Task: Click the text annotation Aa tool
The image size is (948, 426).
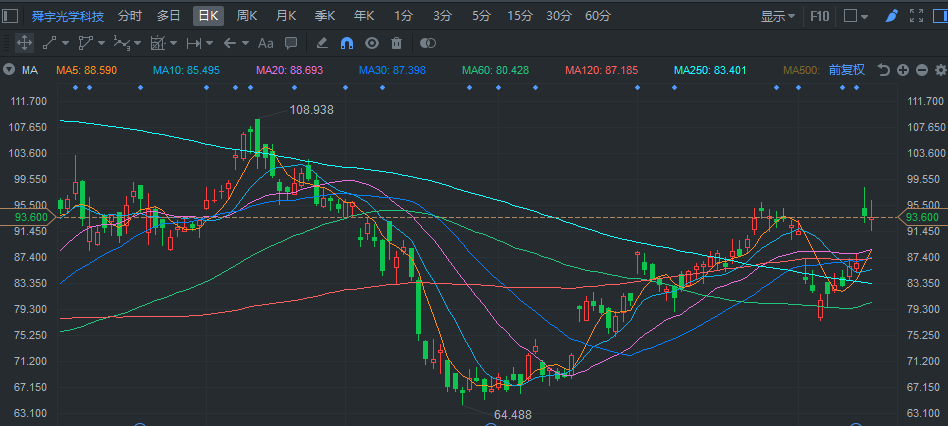Action: tap(265, 43)
